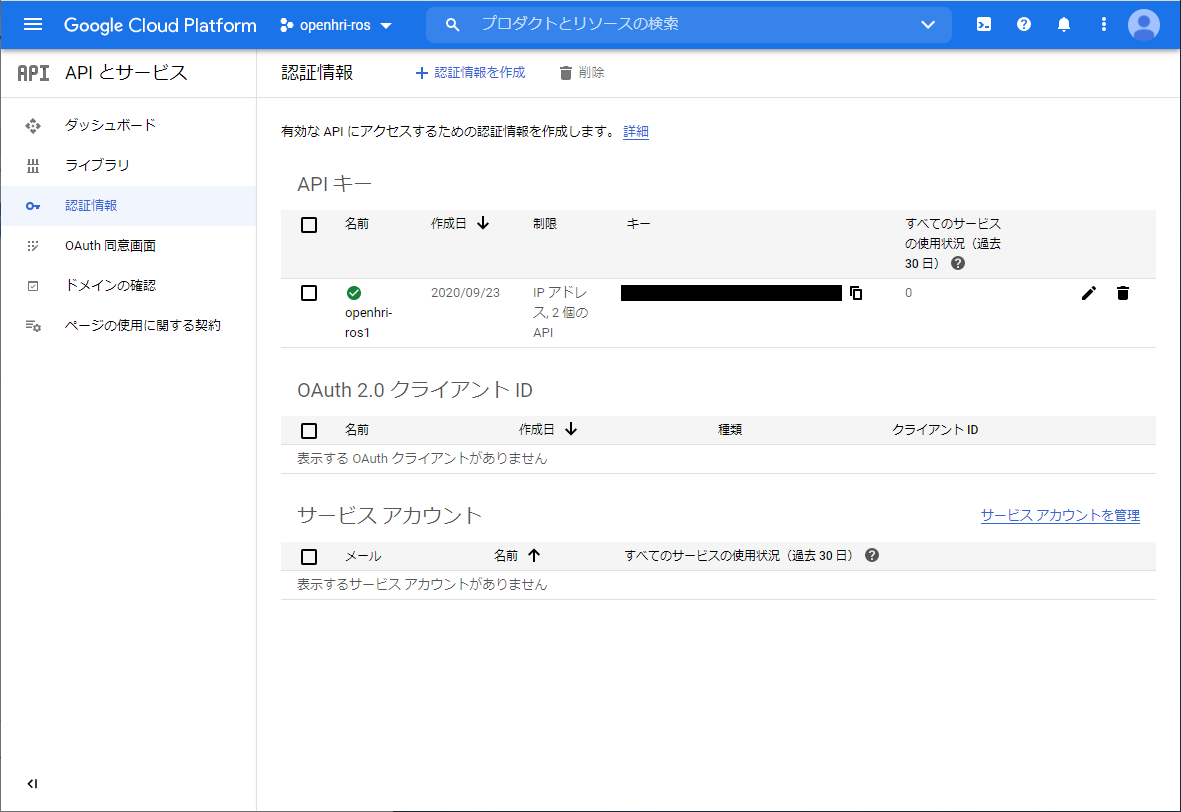This screenshot has height=812, width=1181.
Task: Click the ライブラリ sidebar icon
Action: click(x=32, y=166)
